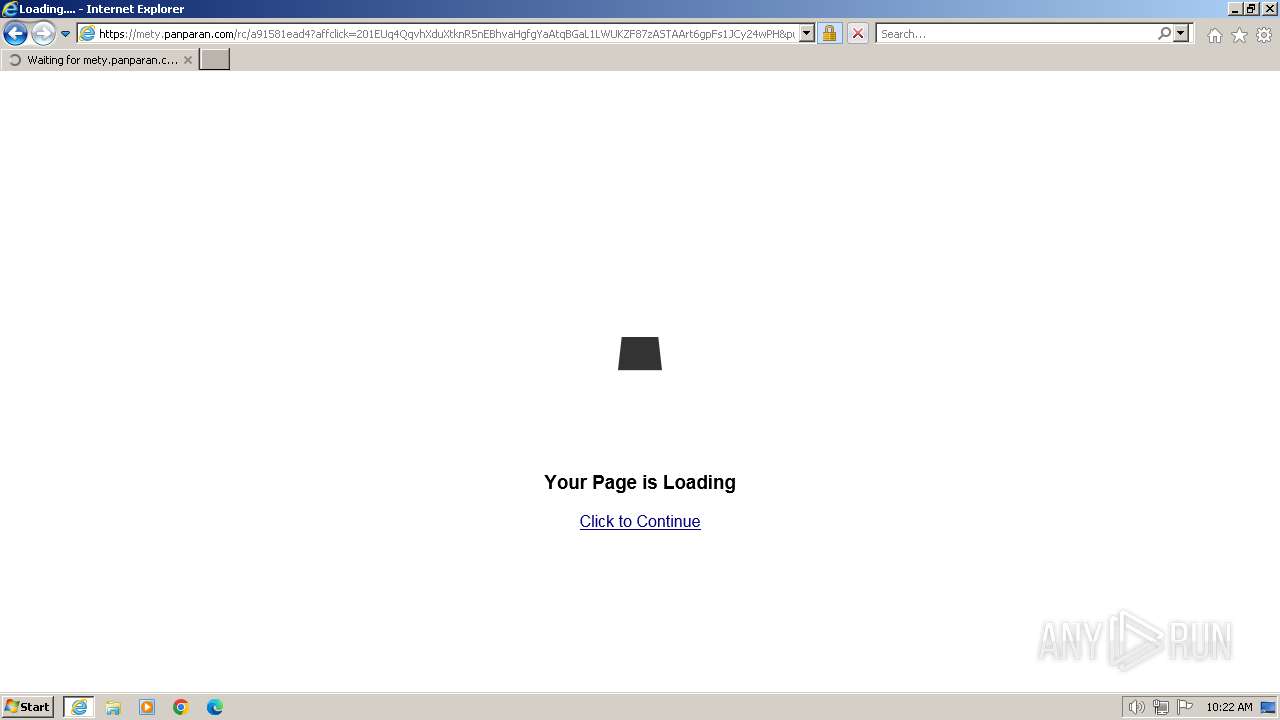Screen dimensions: 1280x720
Task: Launch Google Chrome from taskbar
Action: click(x=181, y=707)
